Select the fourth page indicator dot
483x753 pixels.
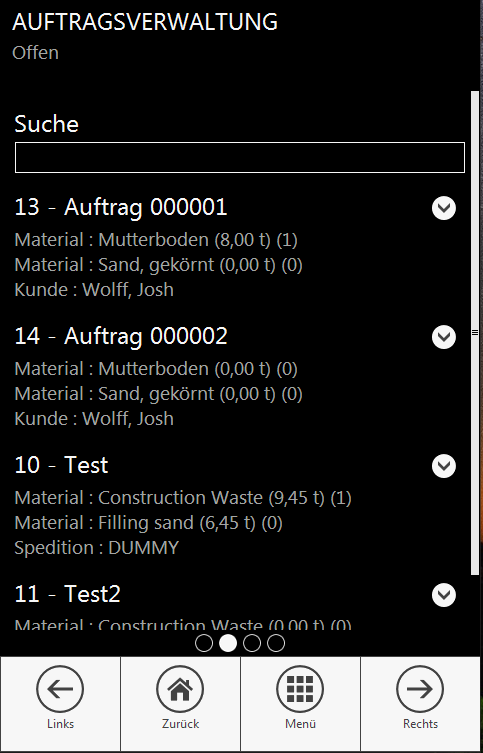click(x=276, y=643)
